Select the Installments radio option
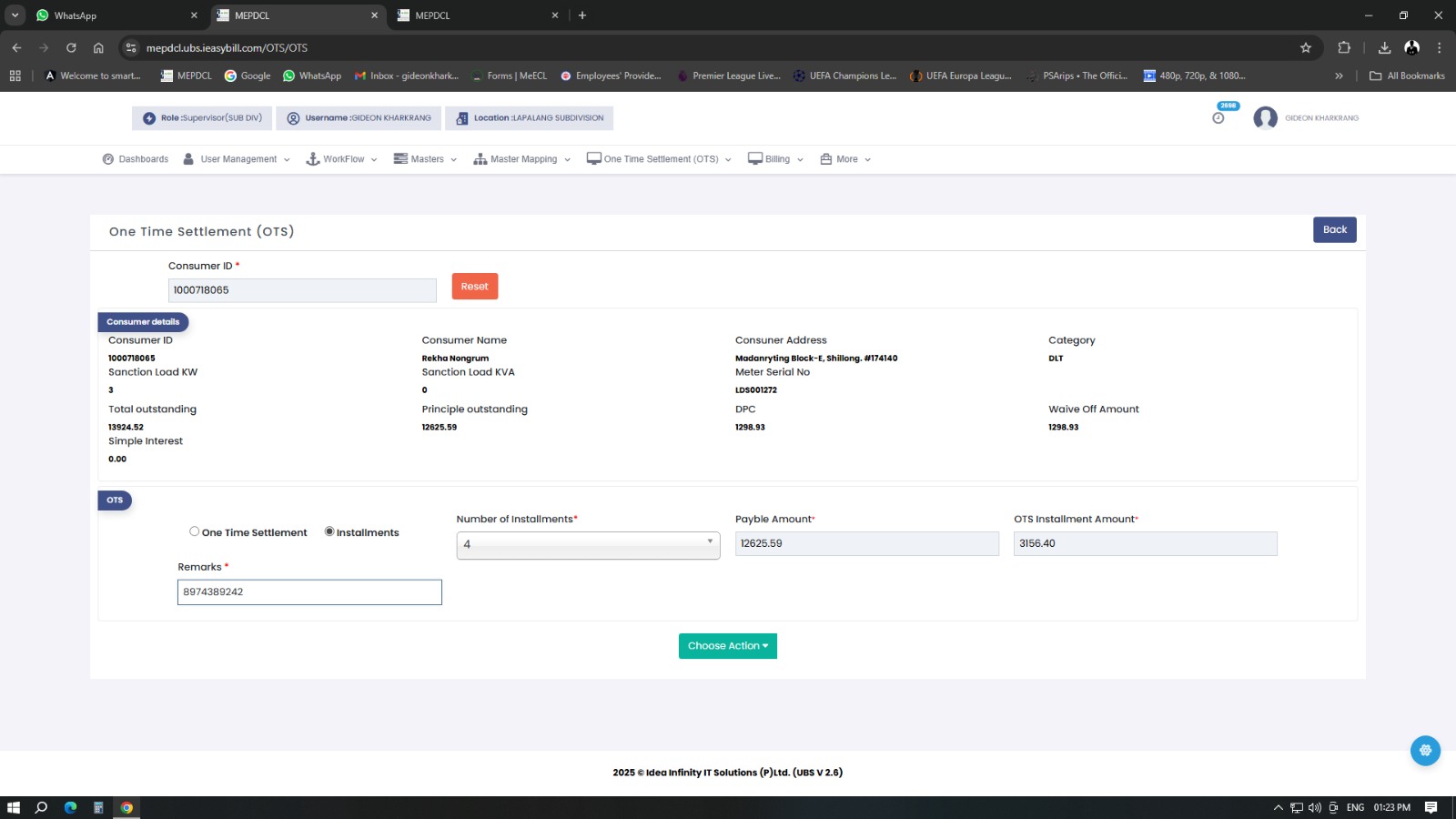Screen dimensions: 1456x819 click(x=329, y=531)
